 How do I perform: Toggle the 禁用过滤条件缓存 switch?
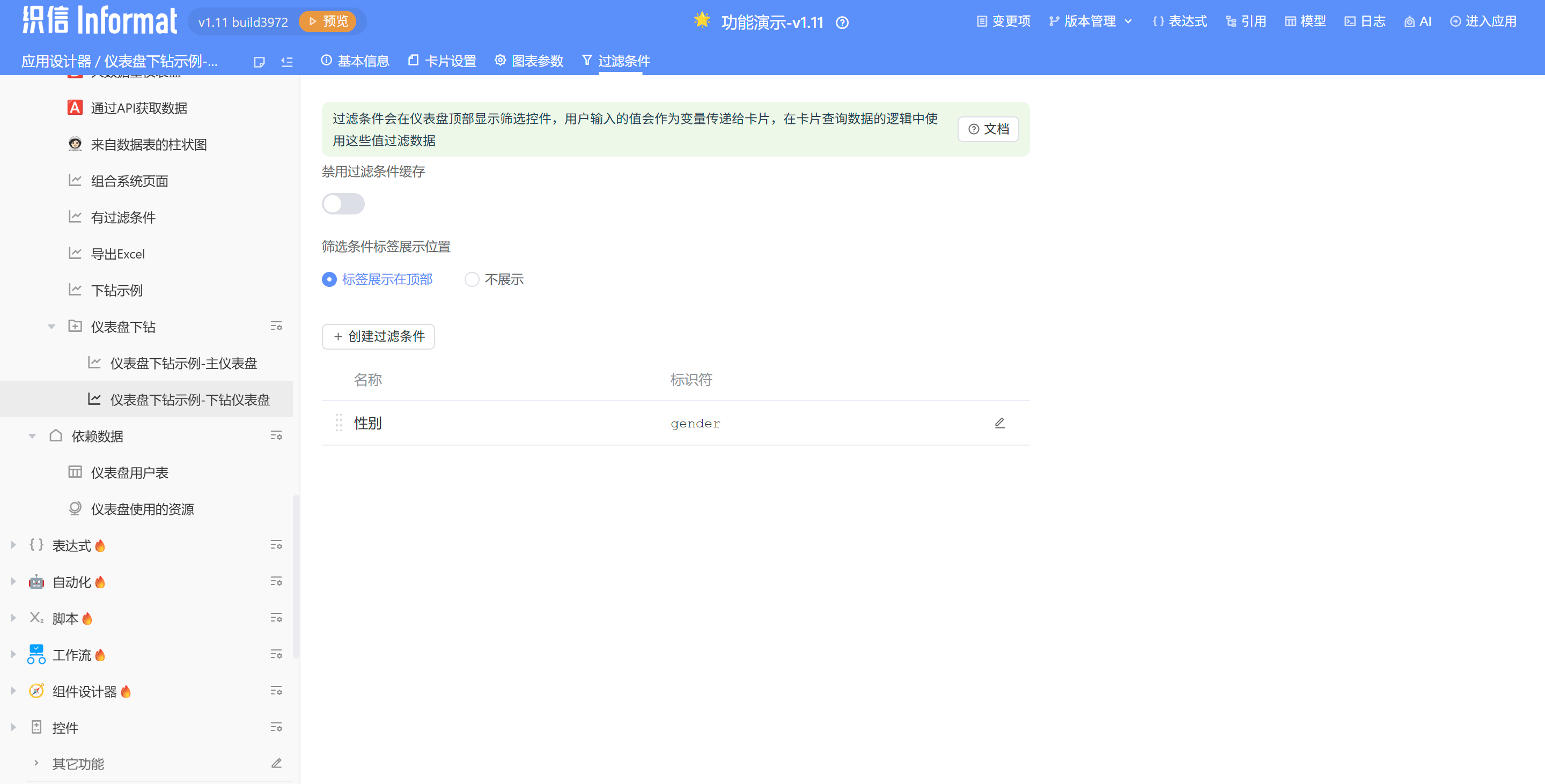343,204
